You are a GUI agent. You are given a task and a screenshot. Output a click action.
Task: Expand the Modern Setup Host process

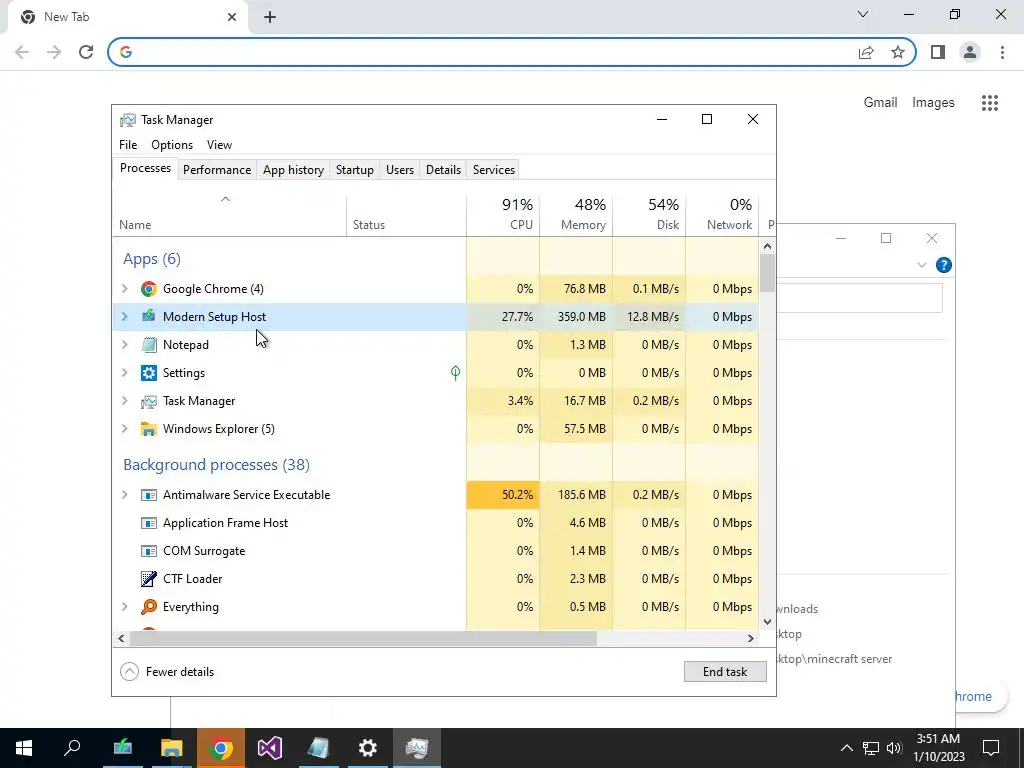click(x=125, y=317)
